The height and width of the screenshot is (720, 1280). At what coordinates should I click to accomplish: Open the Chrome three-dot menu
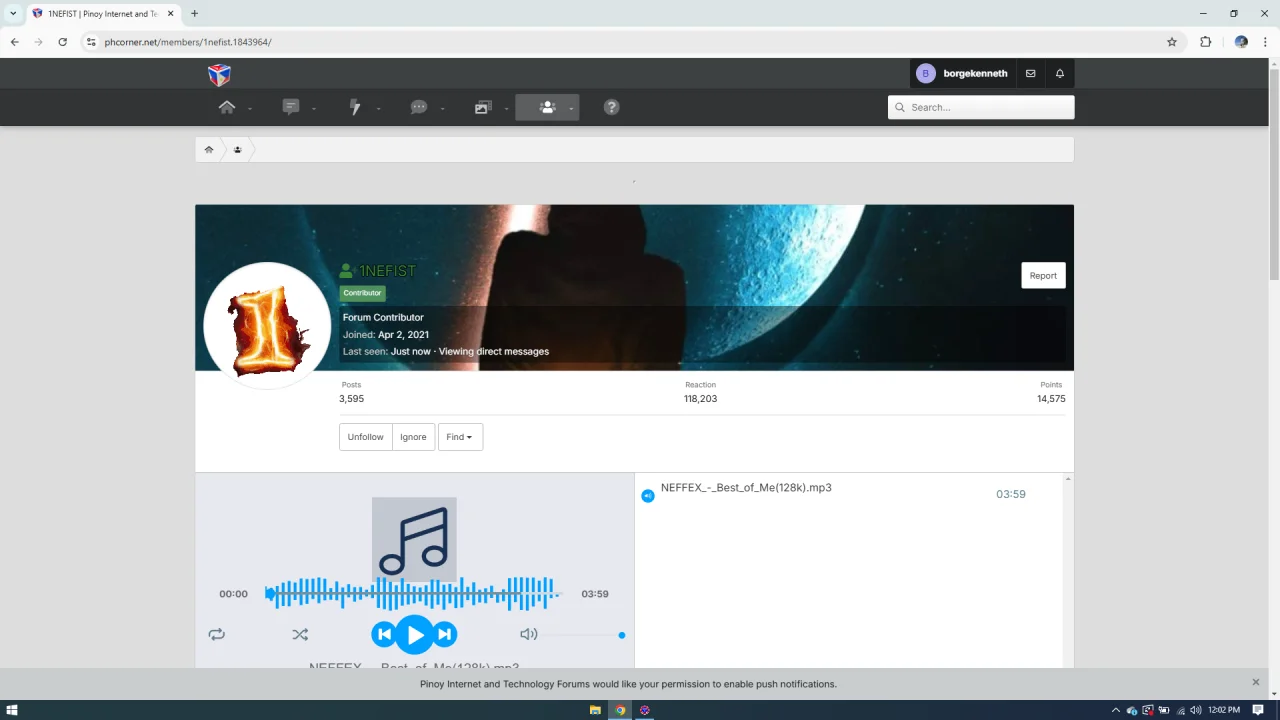tap(1266, 42)
